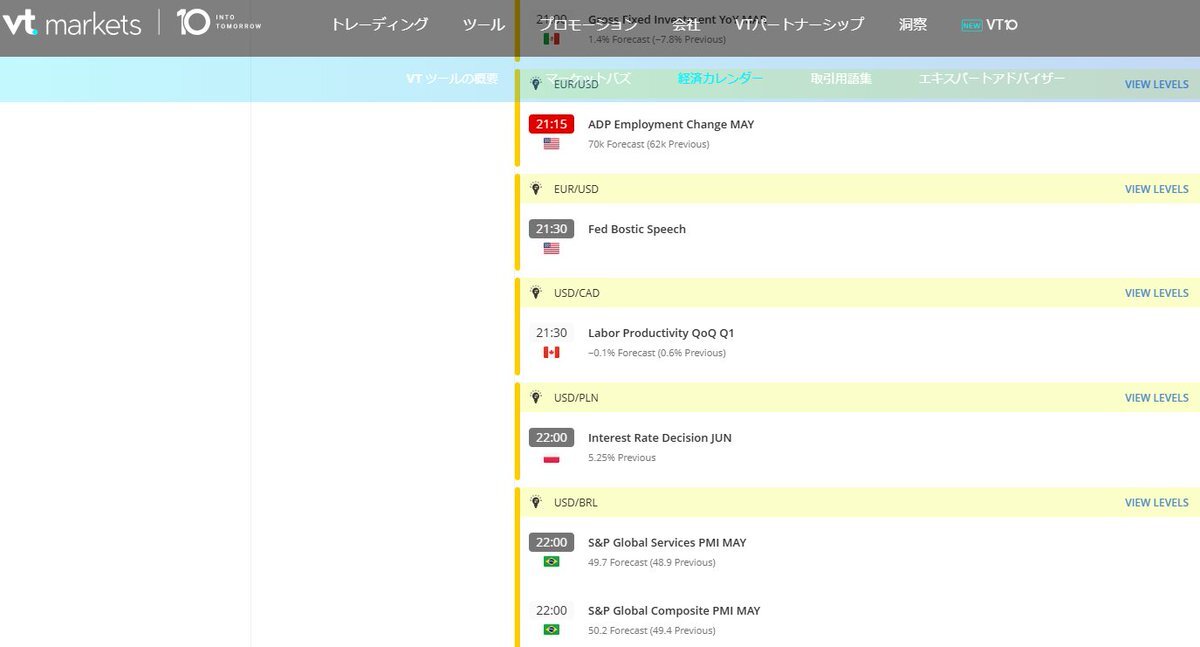1200x647 pixels.
Task: Click the 22:00 time beside S&P Global Composite PMI
Action: [551, 611]
